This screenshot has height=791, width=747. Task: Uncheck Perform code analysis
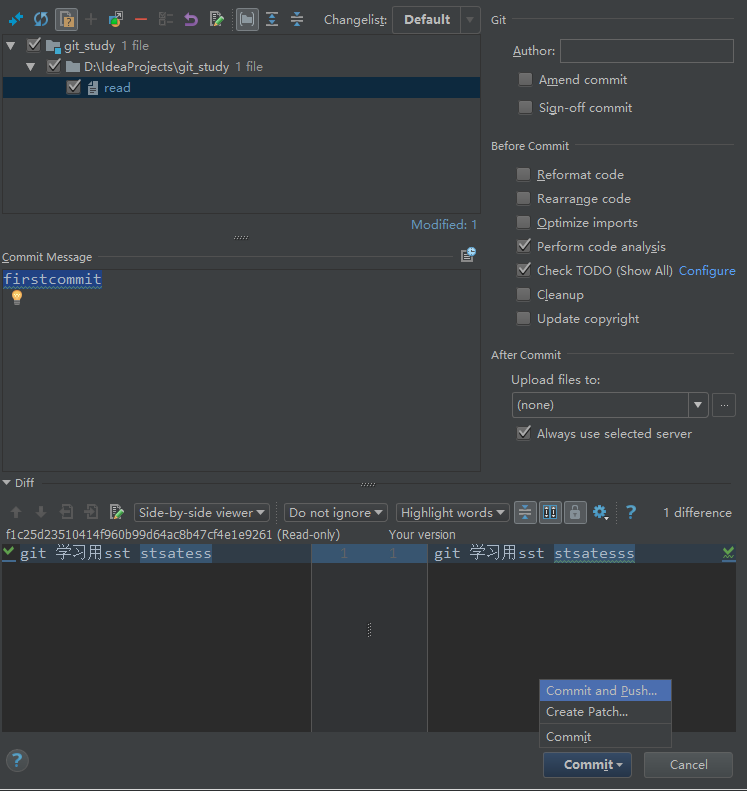point(524,246)
